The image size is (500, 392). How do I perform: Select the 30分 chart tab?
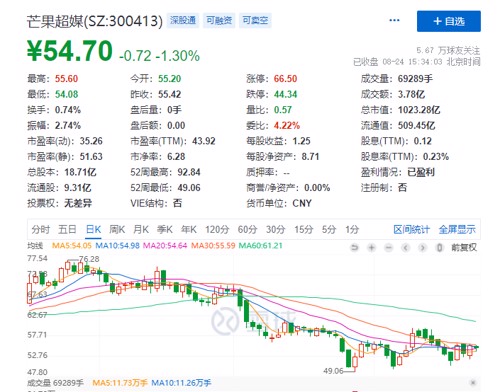(275, 229)
